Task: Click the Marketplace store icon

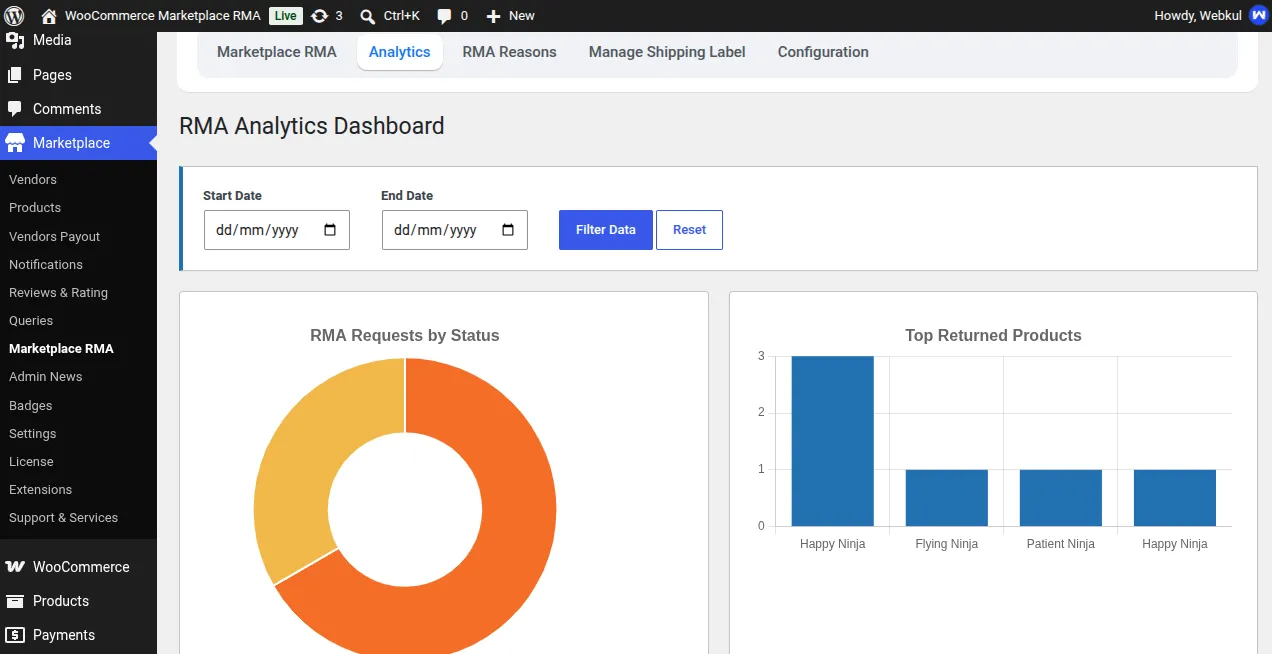Action: coord(15,143)
